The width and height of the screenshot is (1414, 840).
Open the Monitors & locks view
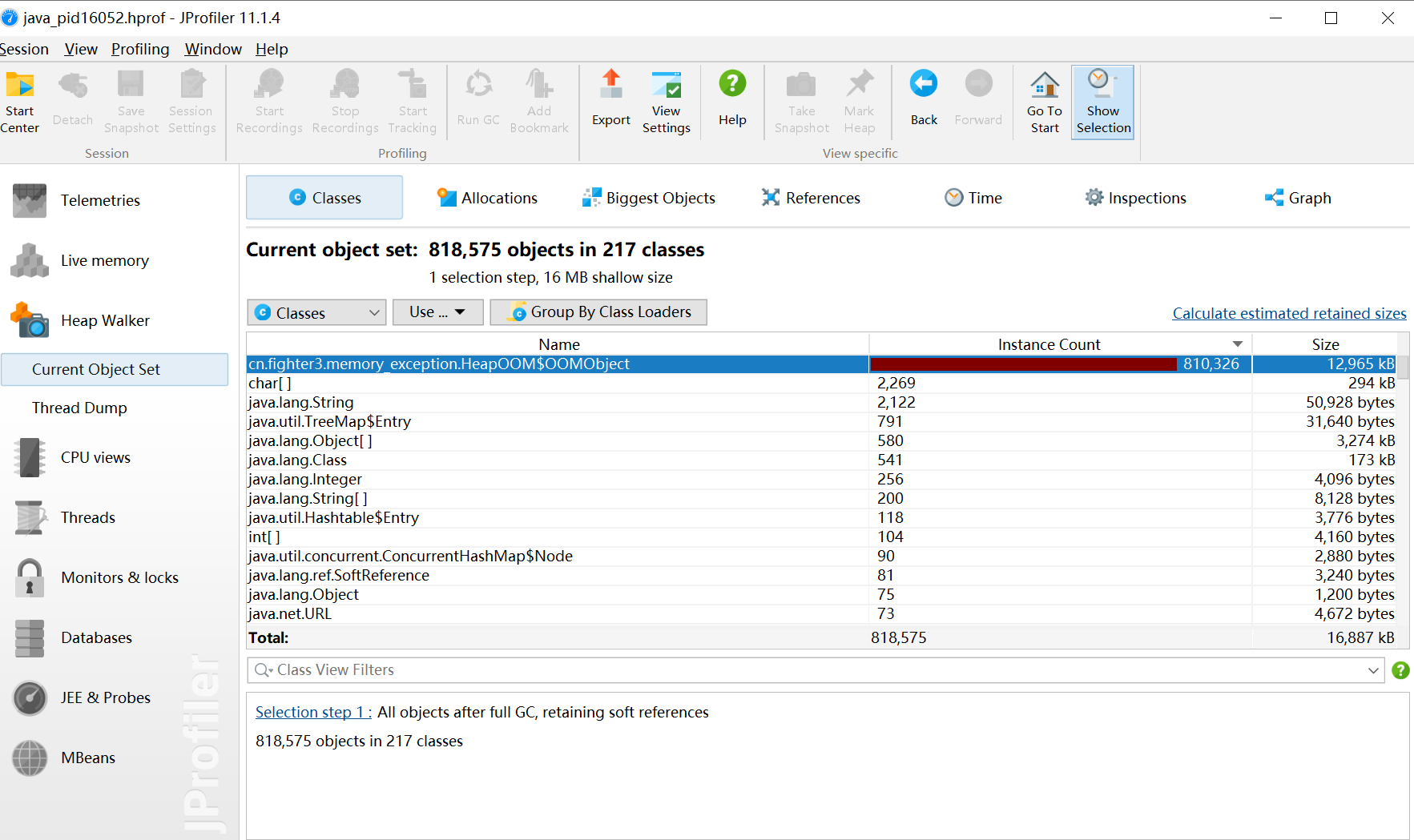pos(119,577)
